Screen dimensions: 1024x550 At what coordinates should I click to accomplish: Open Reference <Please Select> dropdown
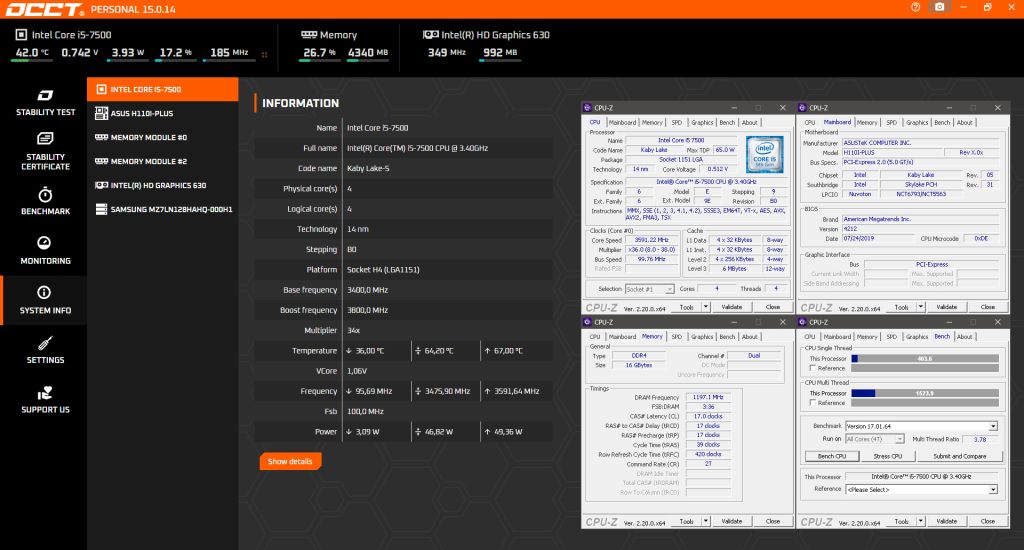(921, 489)
